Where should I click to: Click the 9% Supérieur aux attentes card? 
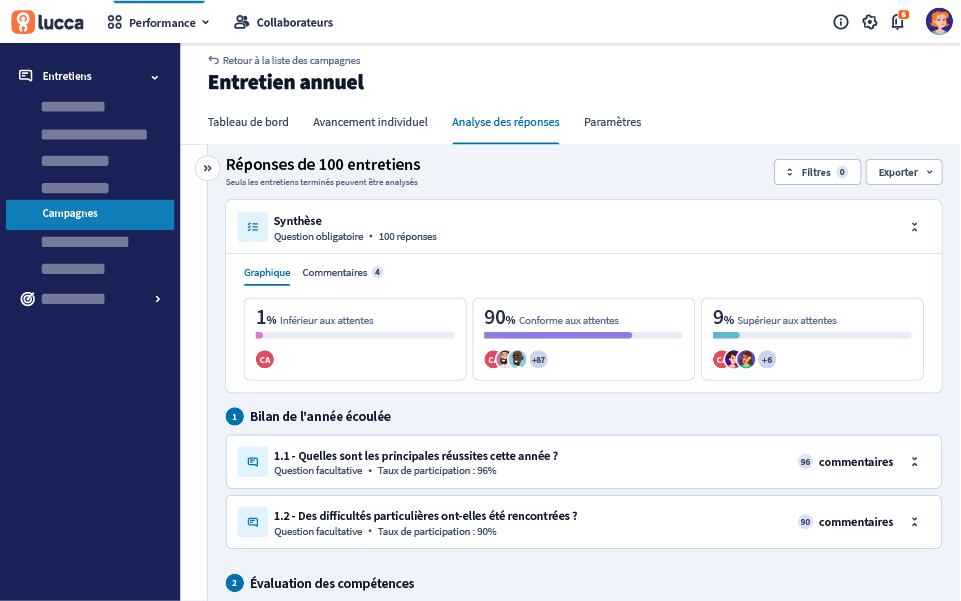click(x=812, y=339)
